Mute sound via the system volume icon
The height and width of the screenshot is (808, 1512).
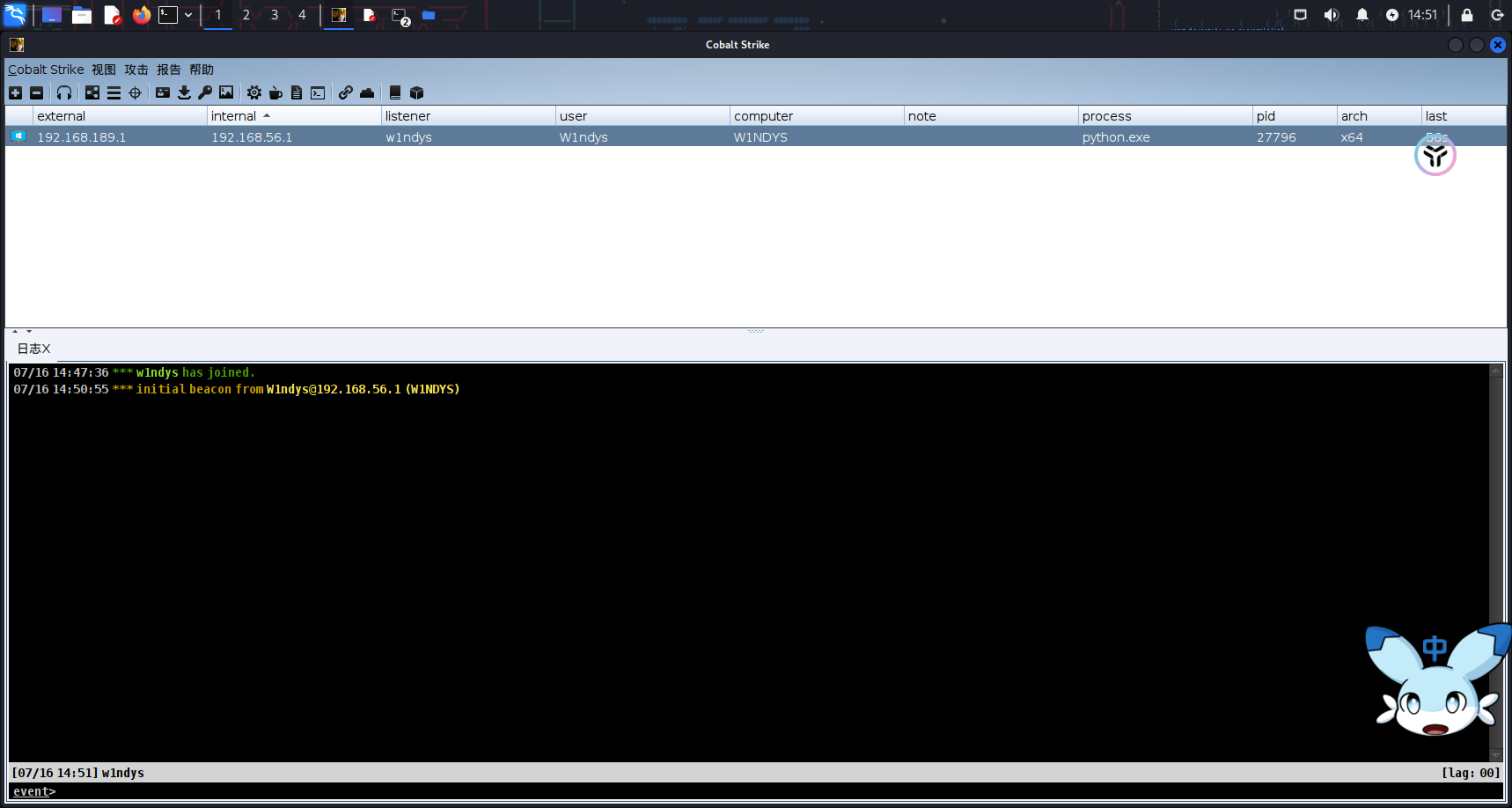[1331, 15]
